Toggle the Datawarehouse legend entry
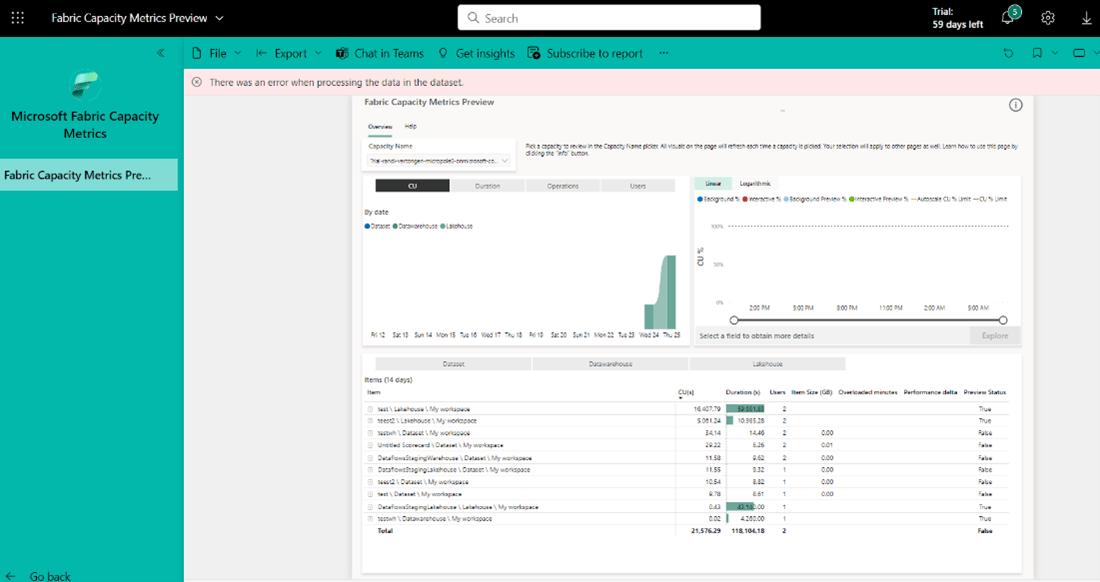Viewport: 1100px width, 582px height. tap(415, 226)
